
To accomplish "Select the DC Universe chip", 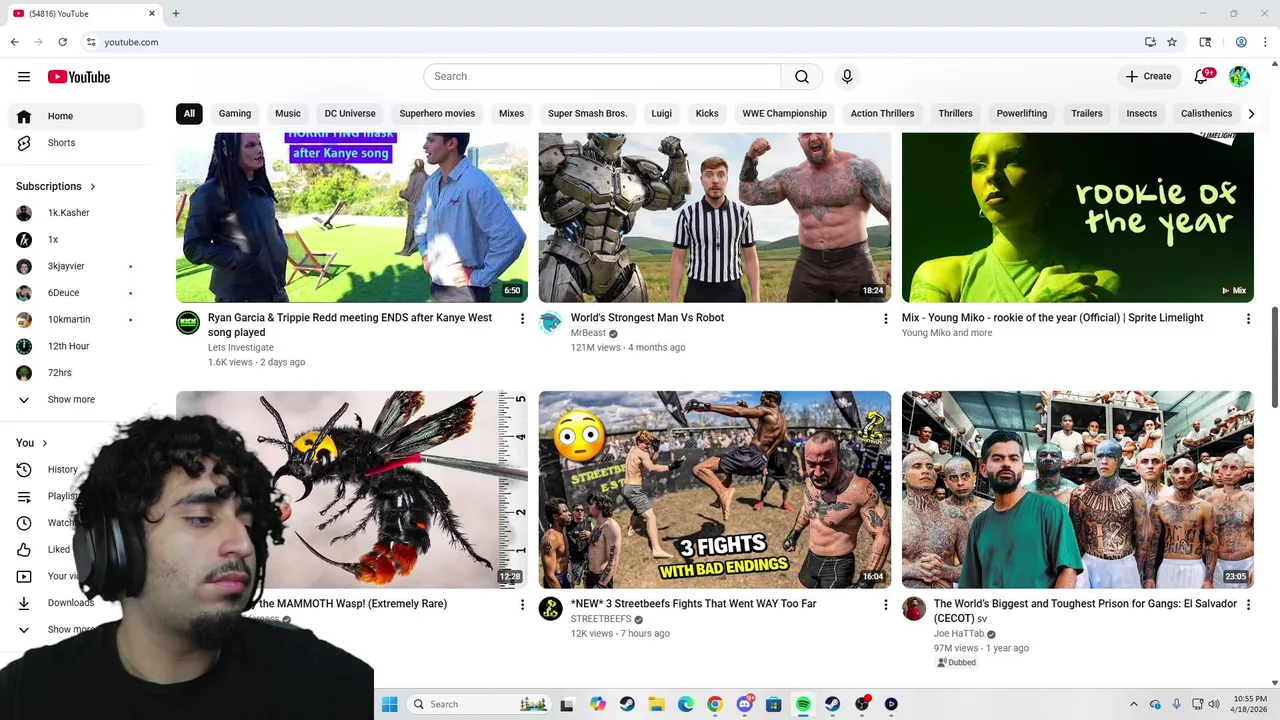I will [350, 114].
